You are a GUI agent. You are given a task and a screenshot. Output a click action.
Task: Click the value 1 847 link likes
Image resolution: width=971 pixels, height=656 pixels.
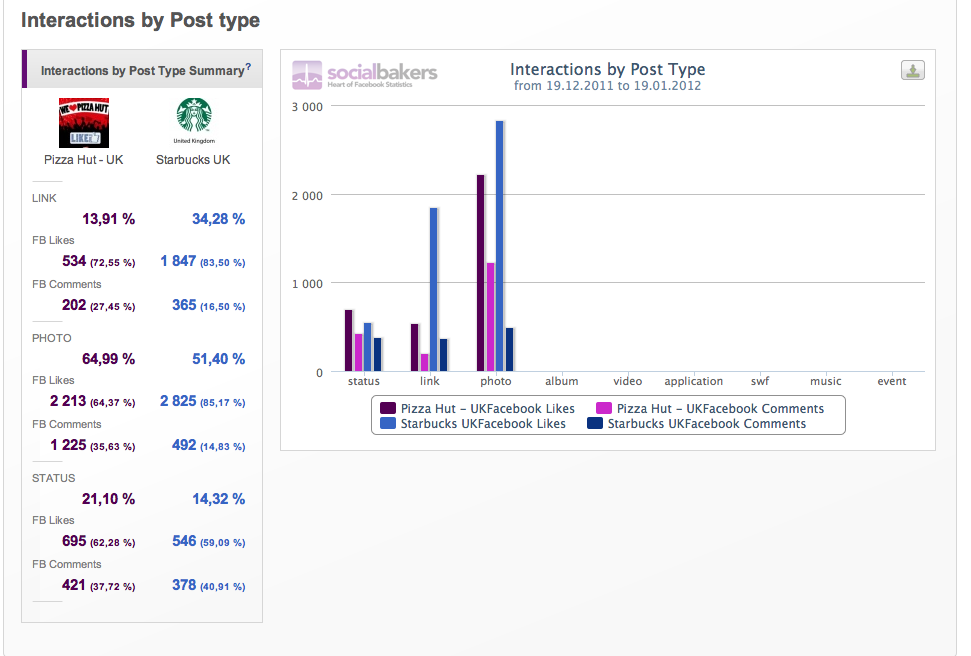tap(178, 261)
